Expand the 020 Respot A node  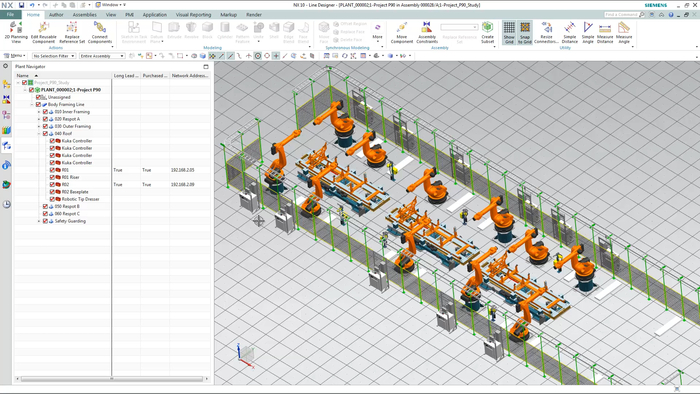click(x=39, y=119)
